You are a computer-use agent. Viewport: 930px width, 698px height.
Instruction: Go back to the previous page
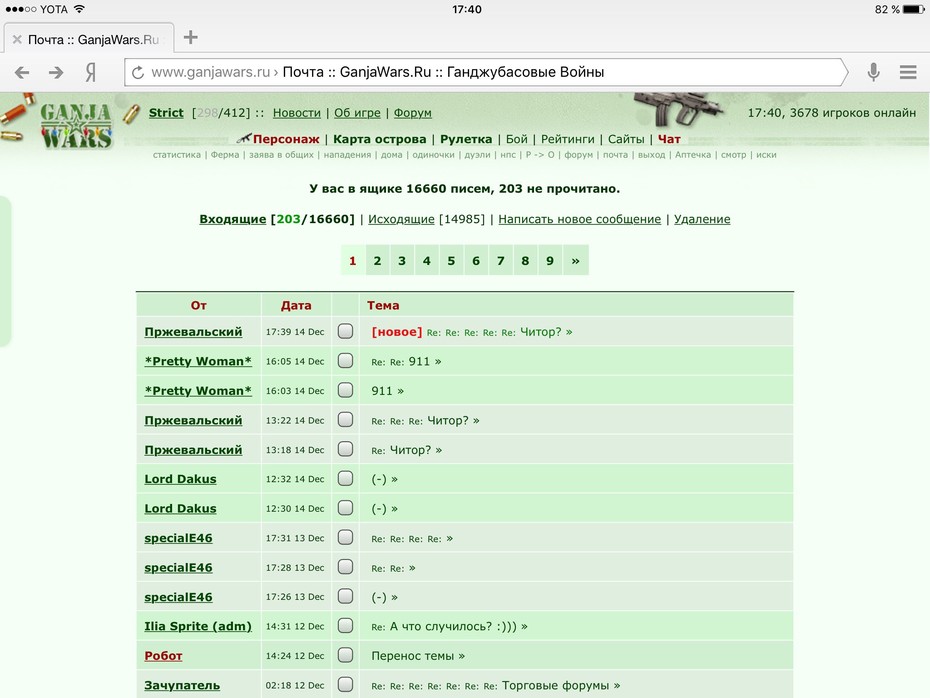pyautogui.click(x=22, y=72)
